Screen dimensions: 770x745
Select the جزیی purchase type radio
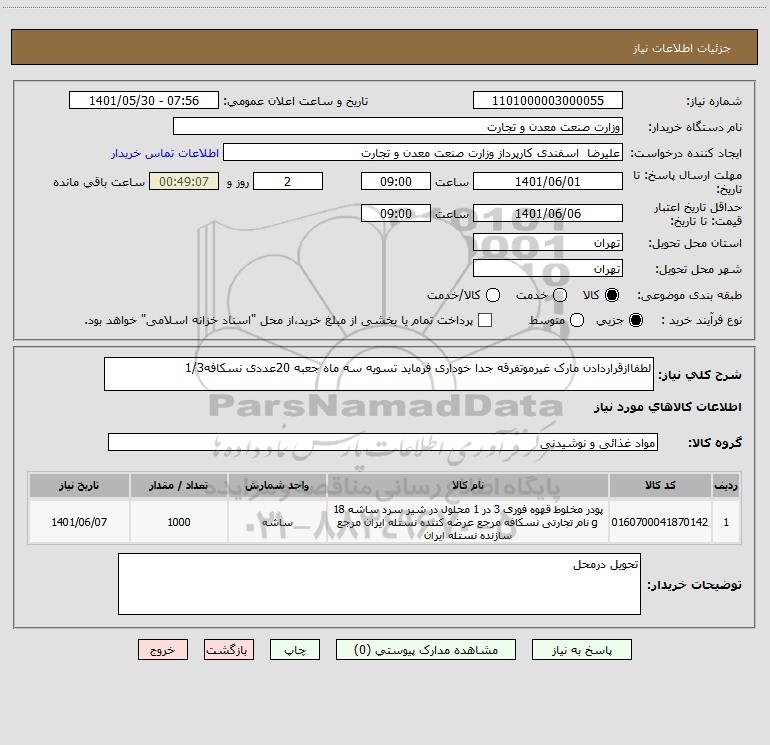click(x=635, y=320)
